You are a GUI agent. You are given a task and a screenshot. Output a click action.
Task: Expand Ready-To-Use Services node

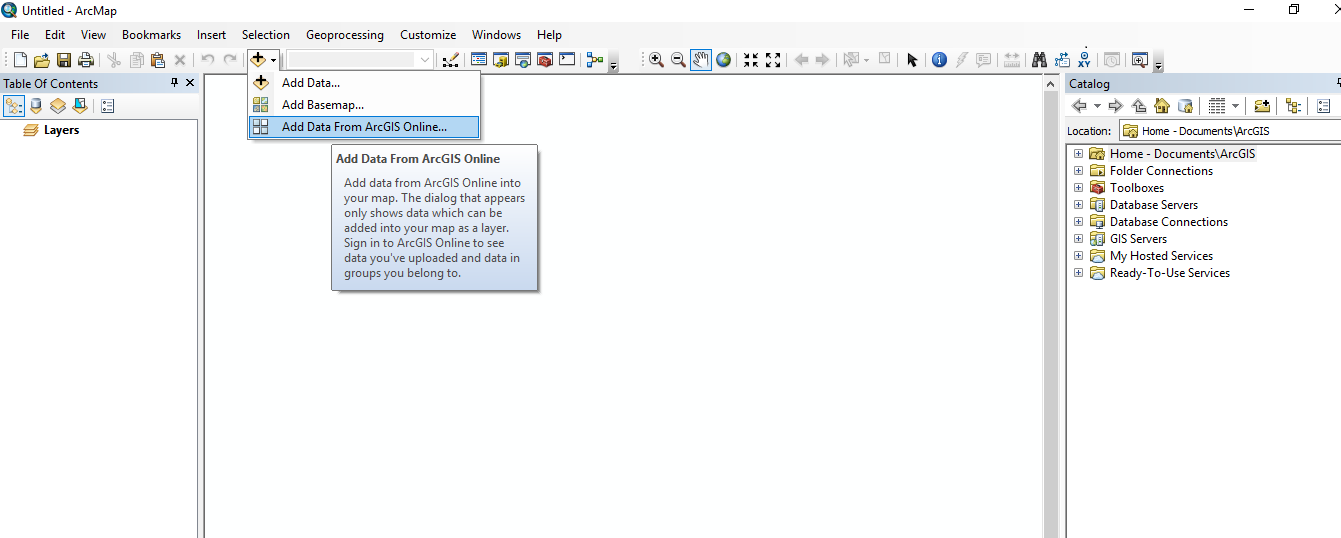click(1078, 273)
